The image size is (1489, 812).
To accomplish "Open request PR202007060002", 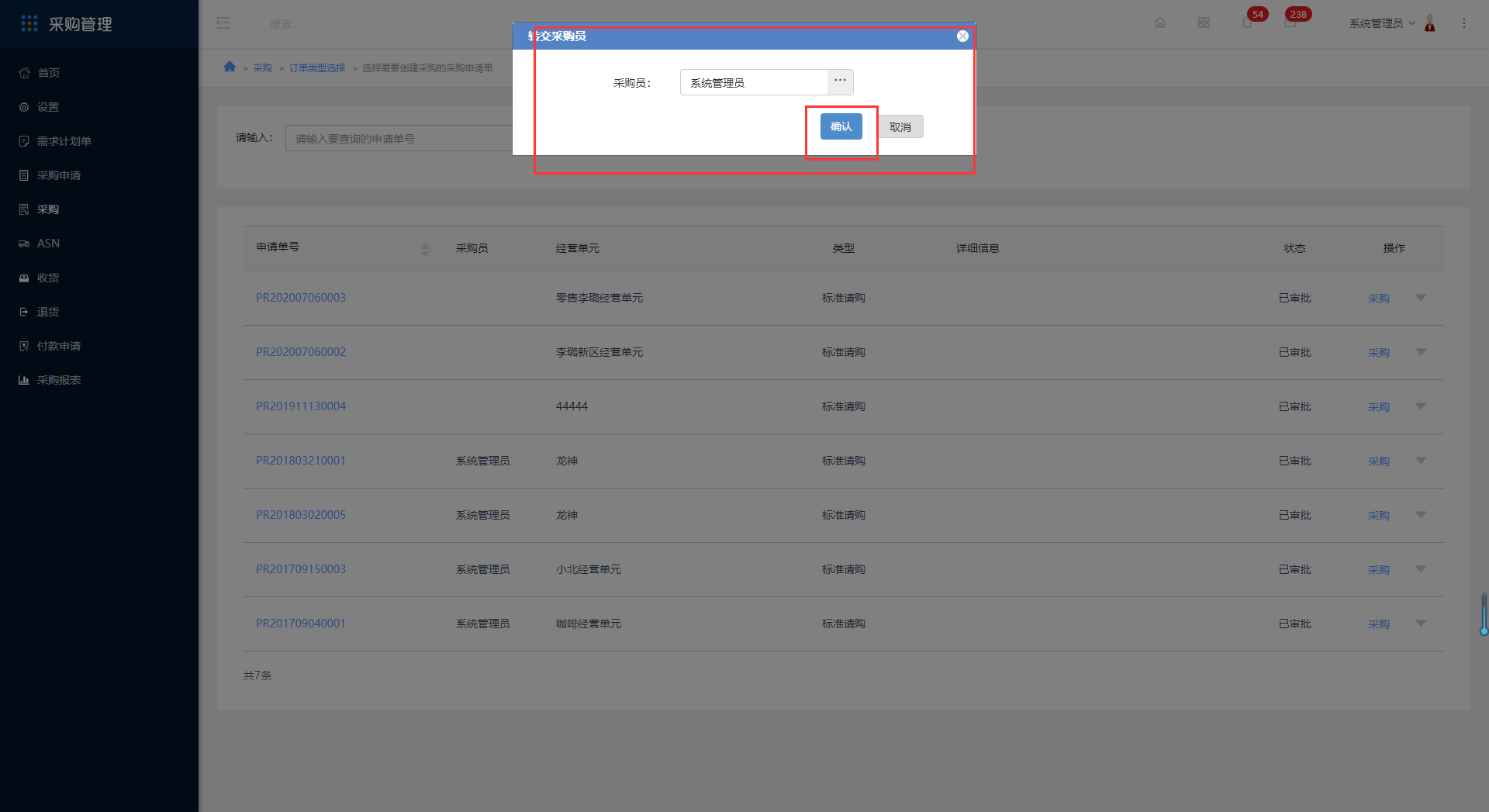I will tap(301, 352).
